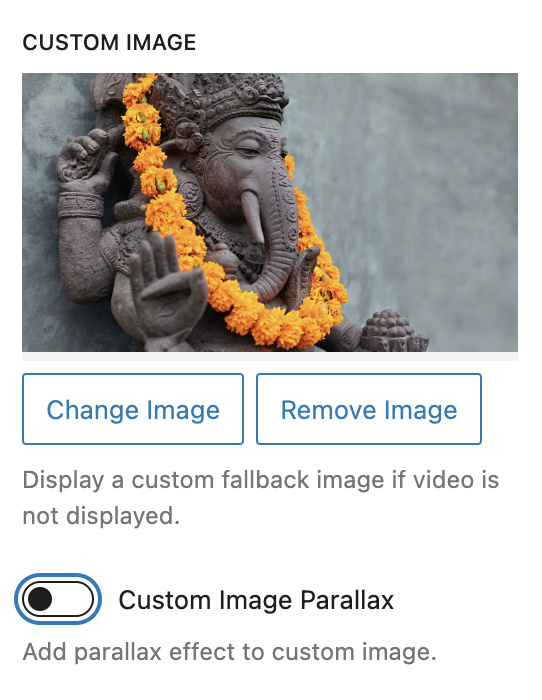542x700 pixels.
Task: Open the Ganesha statue image preview
Action: (x=270, y=212)
